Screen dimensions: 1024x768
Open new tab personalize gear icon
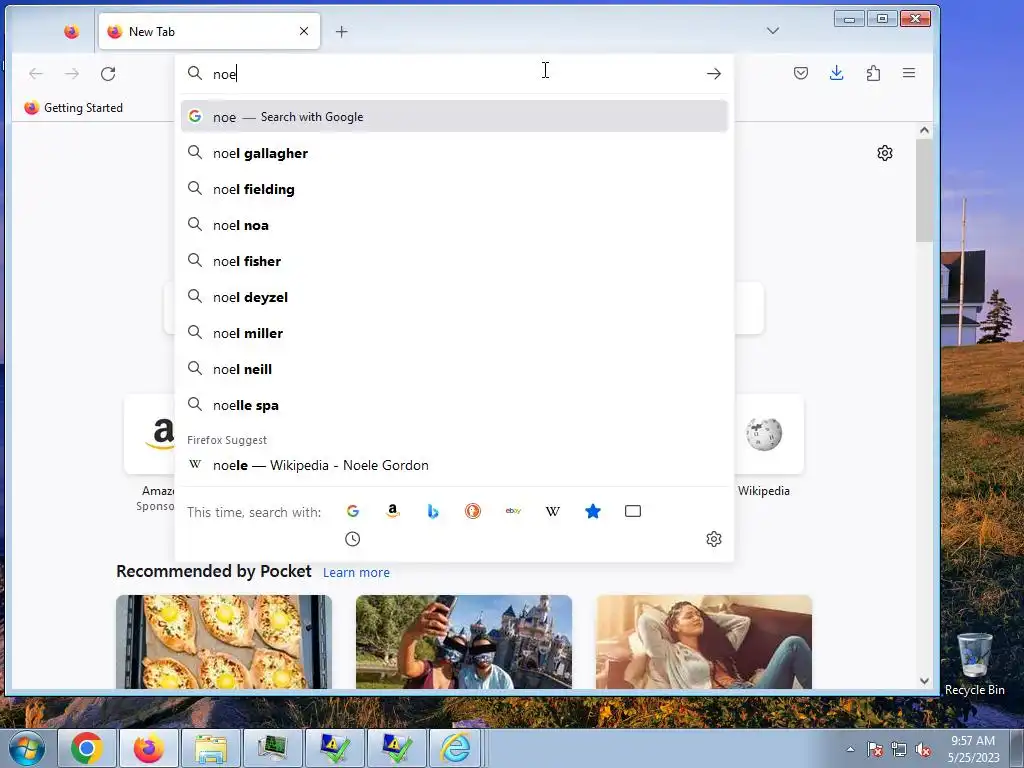pyautogui.click(x=885, y=153)
